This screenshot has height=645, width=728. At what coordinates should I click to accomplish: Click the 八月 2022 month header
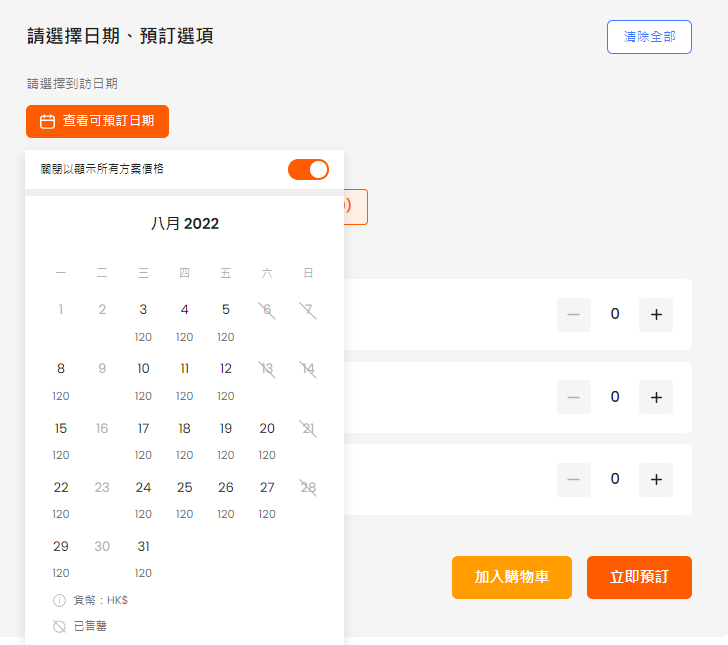click(184, 224)
